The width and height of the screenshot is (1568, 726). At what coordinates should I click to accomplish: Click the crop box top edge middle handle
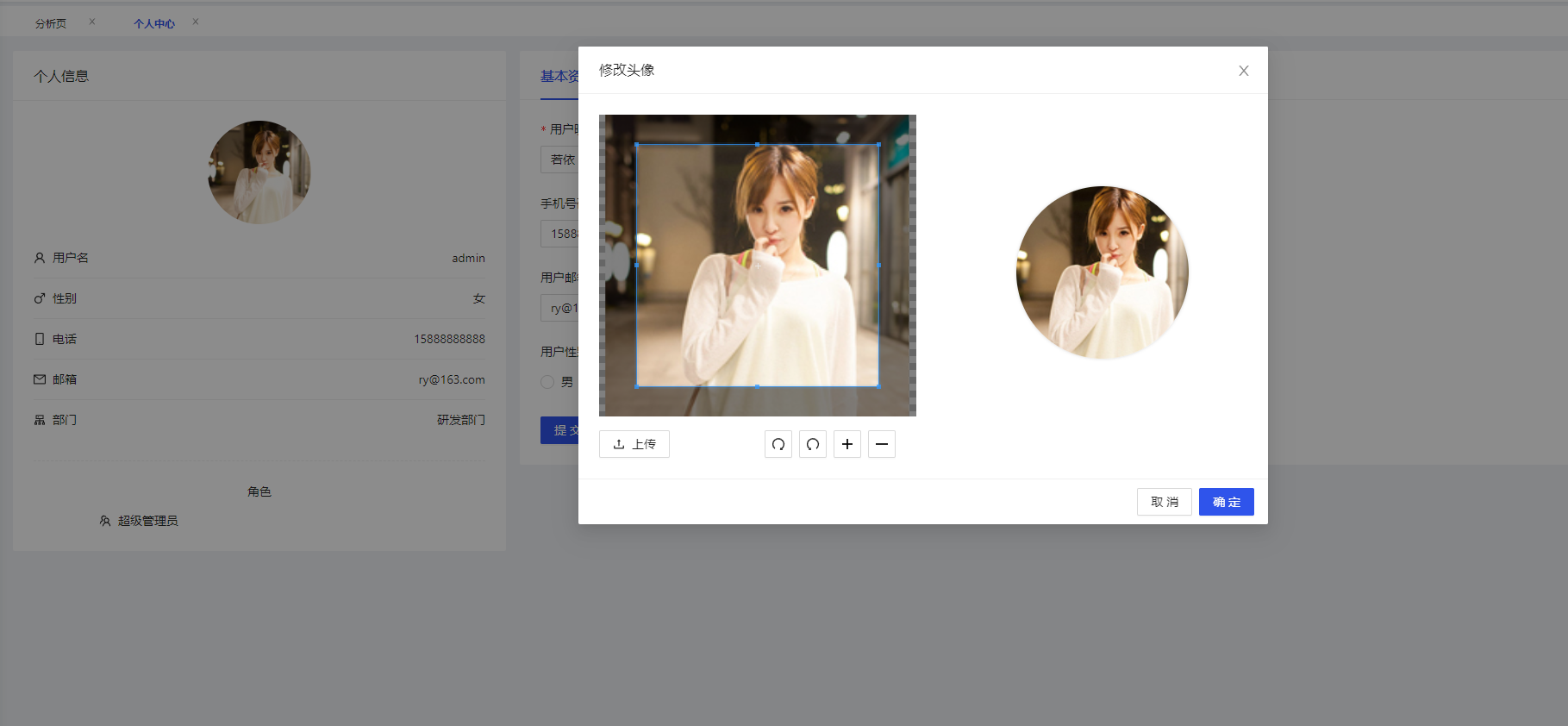[758, 145]
